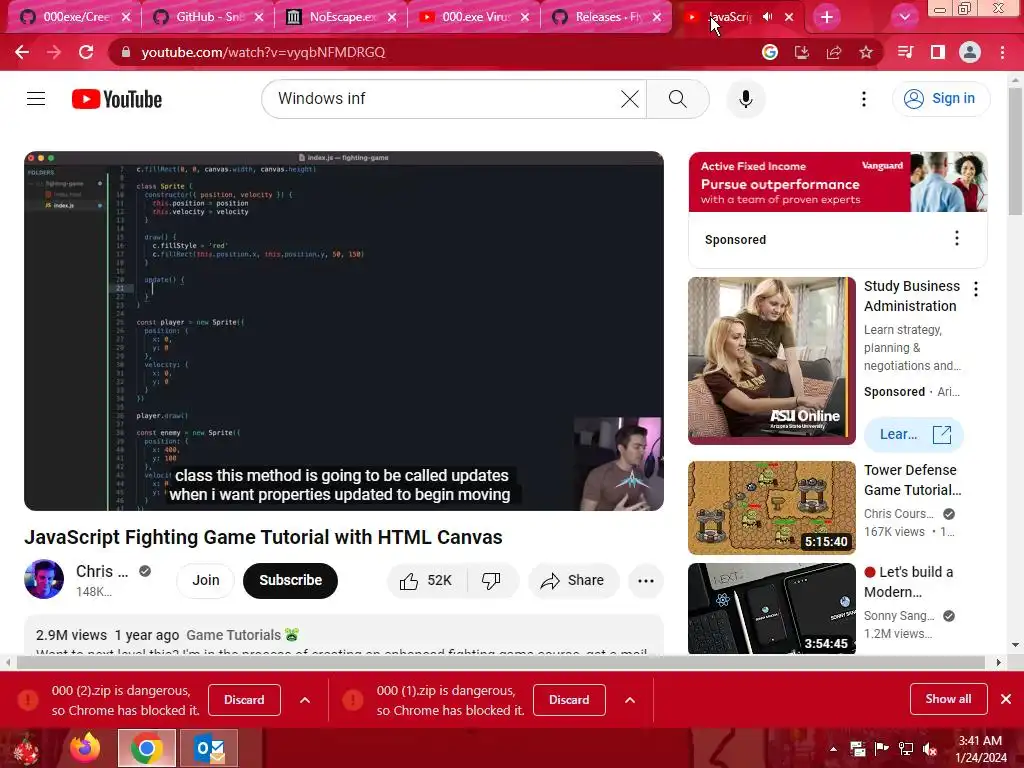The height and width of the screenshot is (768, 1024).
Task: Sign in to YouTube
Action: pos(941,99)
